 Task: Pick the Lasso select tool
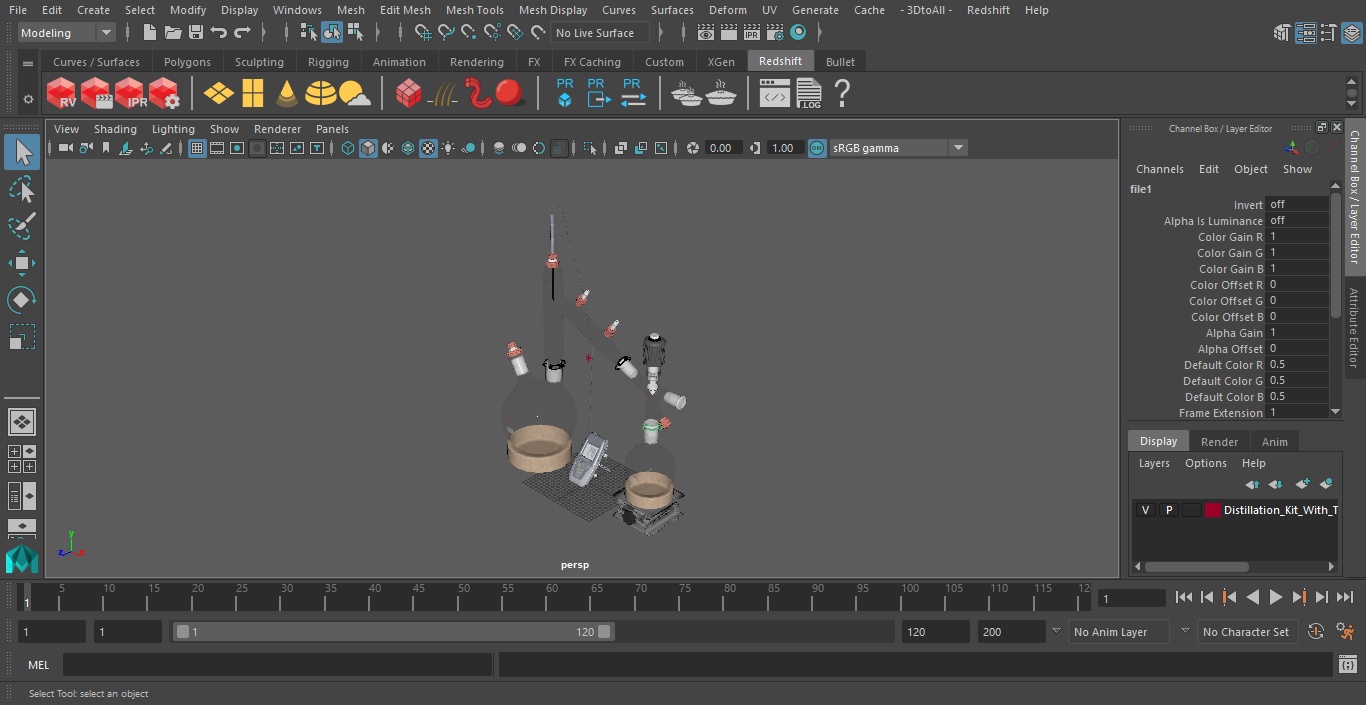[x=21, y=189]
